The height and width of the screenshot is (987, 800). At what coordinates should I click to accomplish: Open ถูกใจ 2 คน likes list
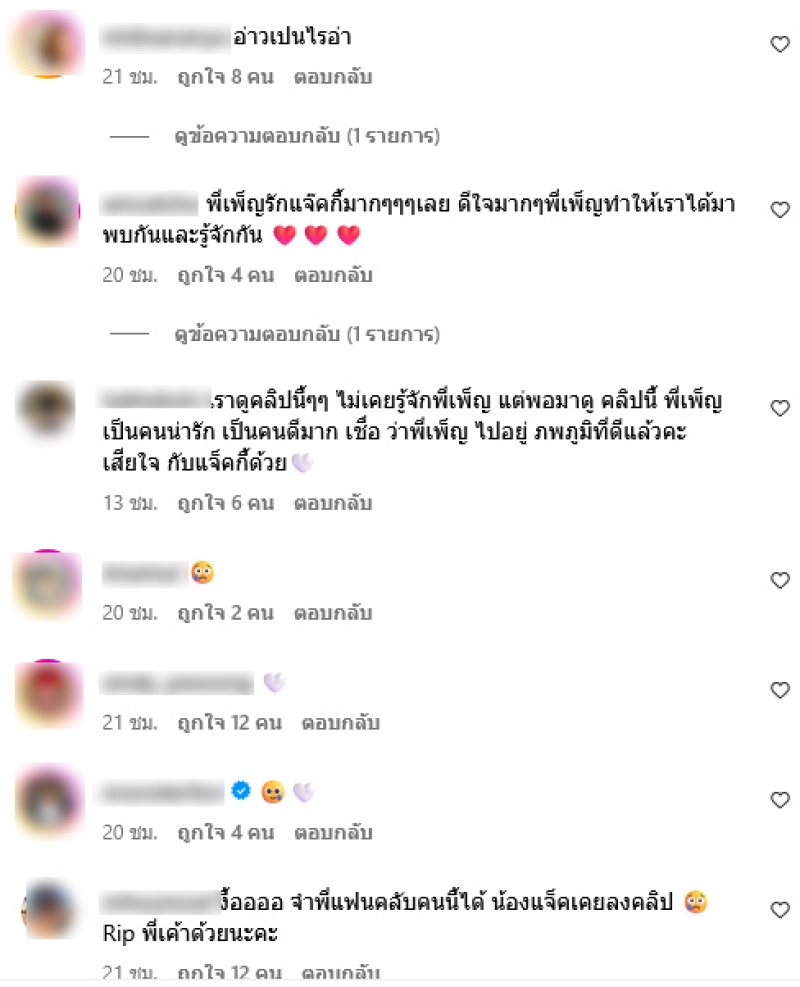(225, 612)
